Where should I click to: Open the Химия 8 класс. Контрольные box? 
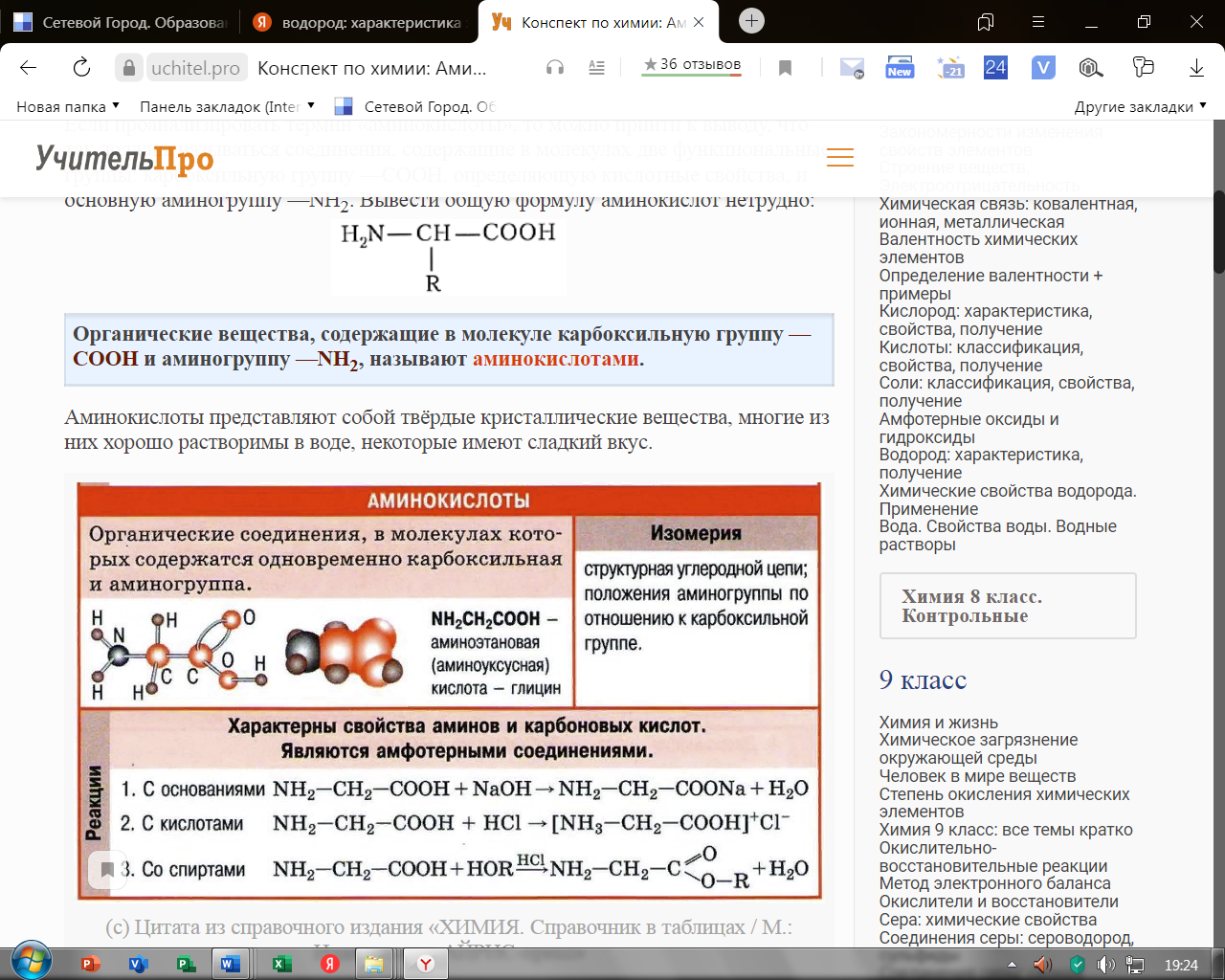click(1008, 606)
